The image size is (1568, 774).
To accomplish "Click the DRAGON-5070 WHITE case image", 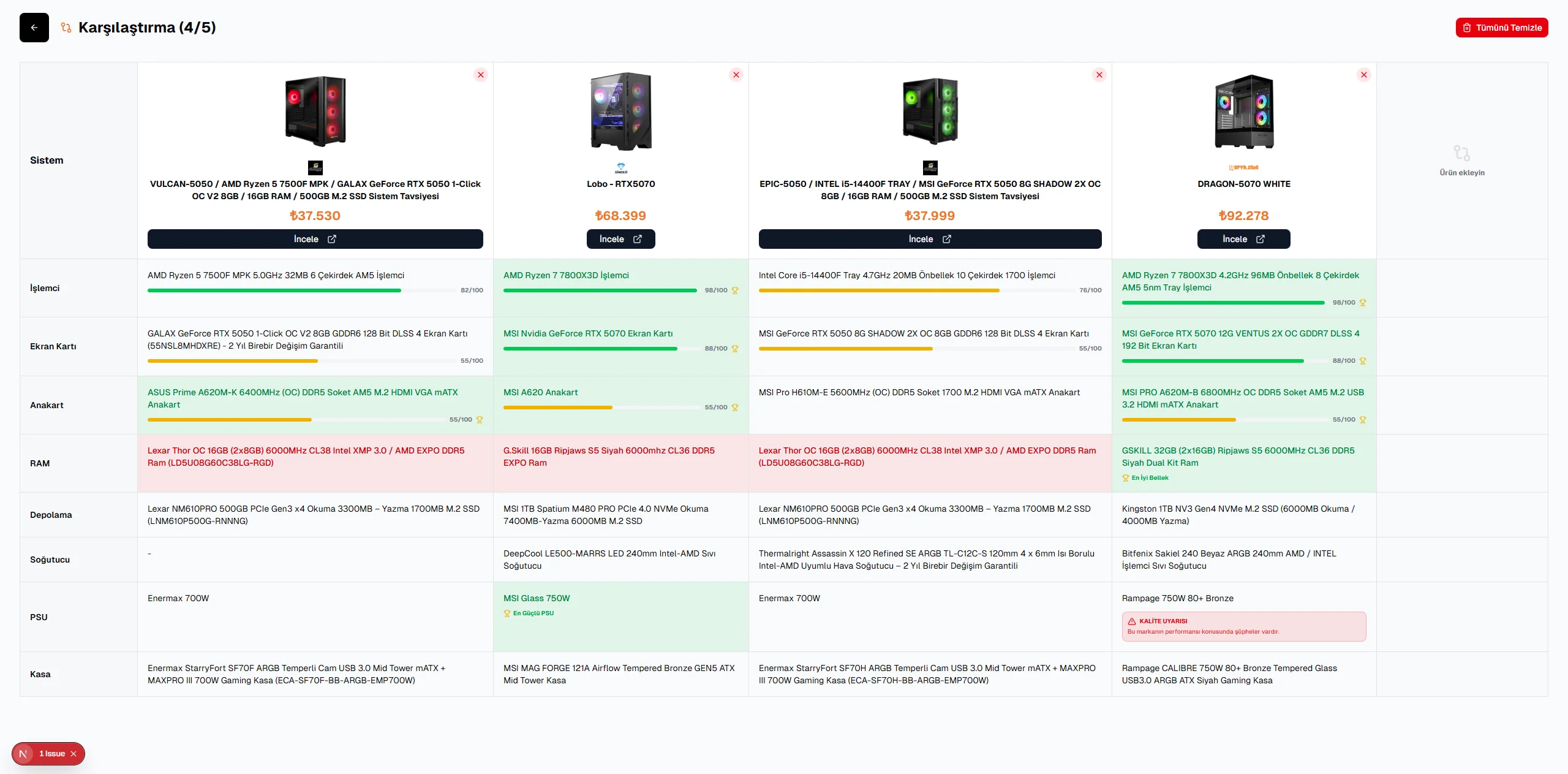I will coord(1243,112).
